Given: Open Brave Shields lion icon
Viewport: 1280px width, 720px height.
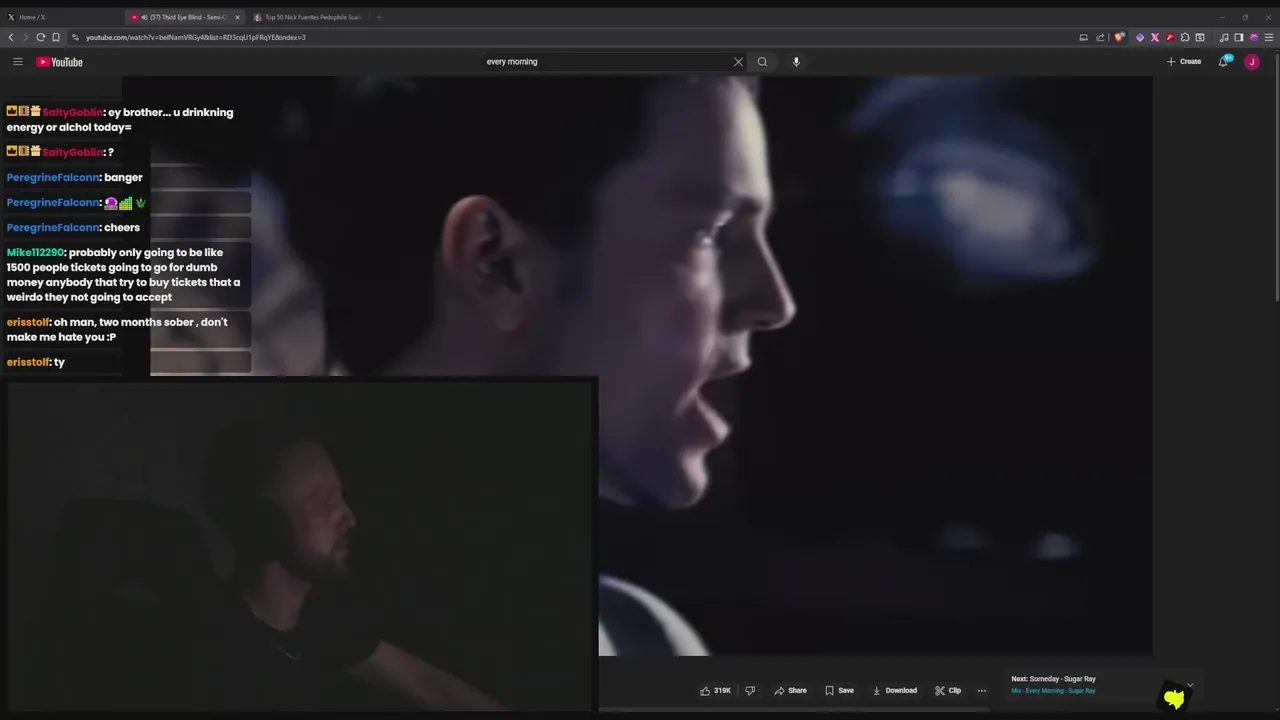Looking at the screenshot, I should (x=1120, y=37).
